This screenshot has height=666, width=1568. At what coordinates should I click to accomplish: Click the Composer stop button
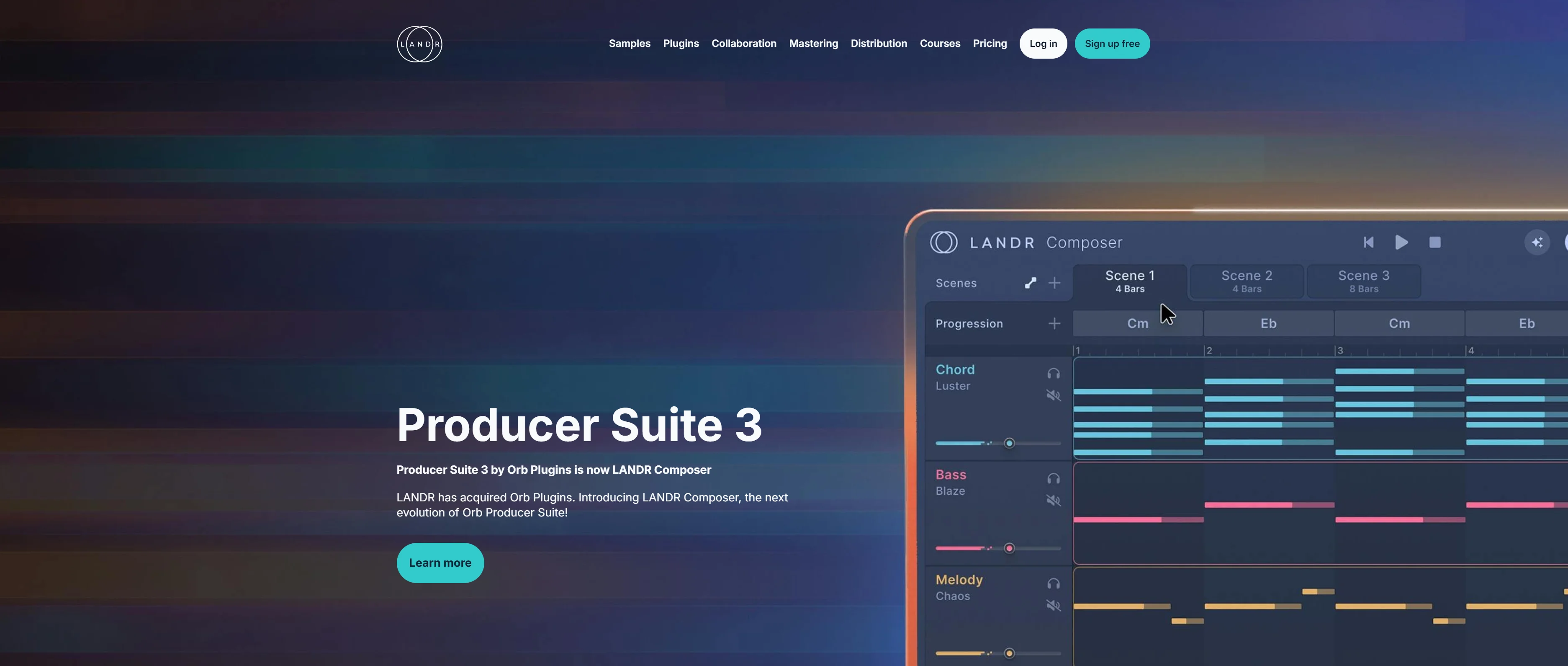click(x=1435, y=243)
